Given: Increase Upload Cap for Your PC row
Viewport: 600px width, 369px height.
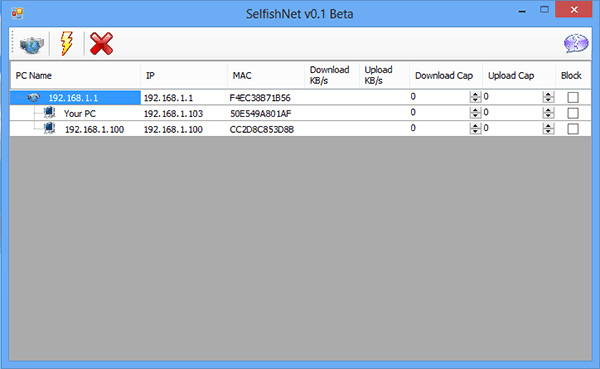Looking at the screenshot, I should coord(548,110).
